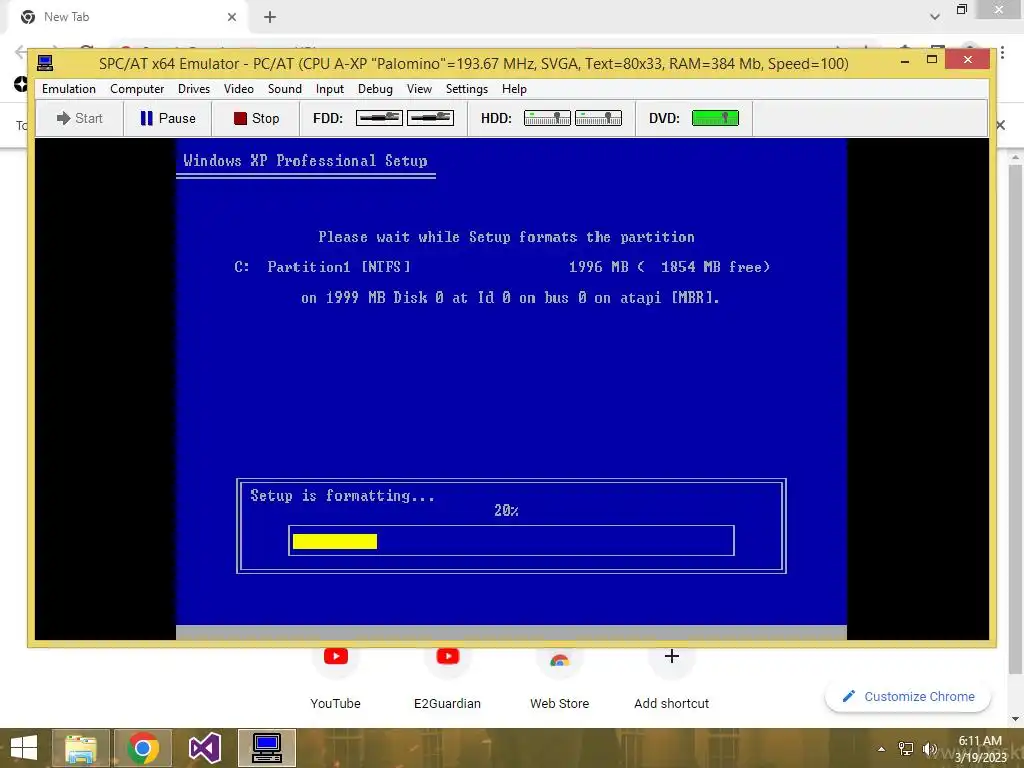
Task: Open the Web Store shortcut in Chrome
Action: [x=560, y=679]
